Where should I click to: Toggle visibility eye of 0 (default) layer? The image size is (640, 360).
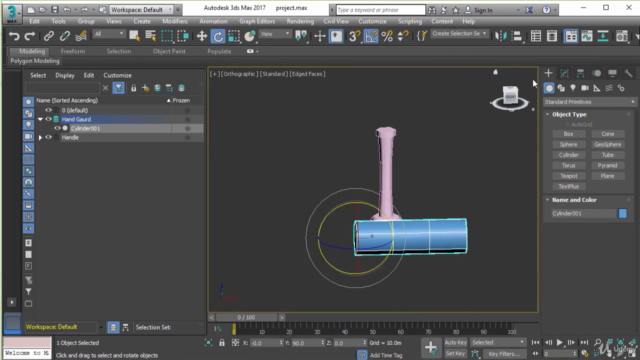click(48, 110)
